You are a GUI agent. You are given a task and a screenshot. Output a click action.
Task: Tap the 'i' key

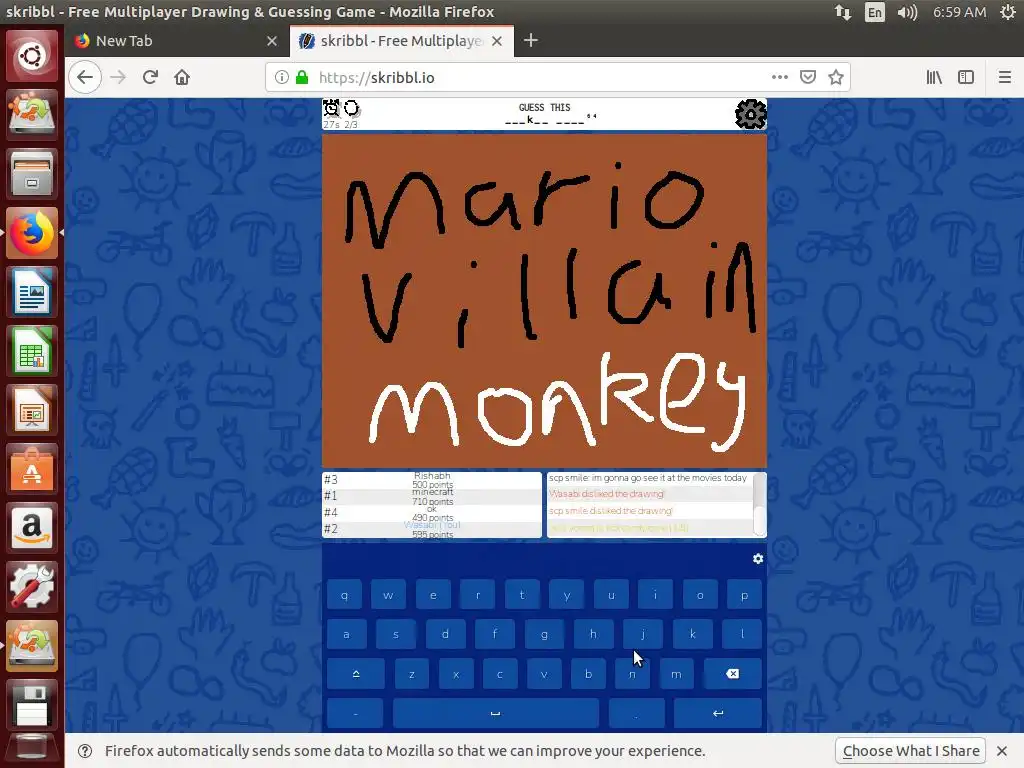pyautogui.click(x=655, y=595)
